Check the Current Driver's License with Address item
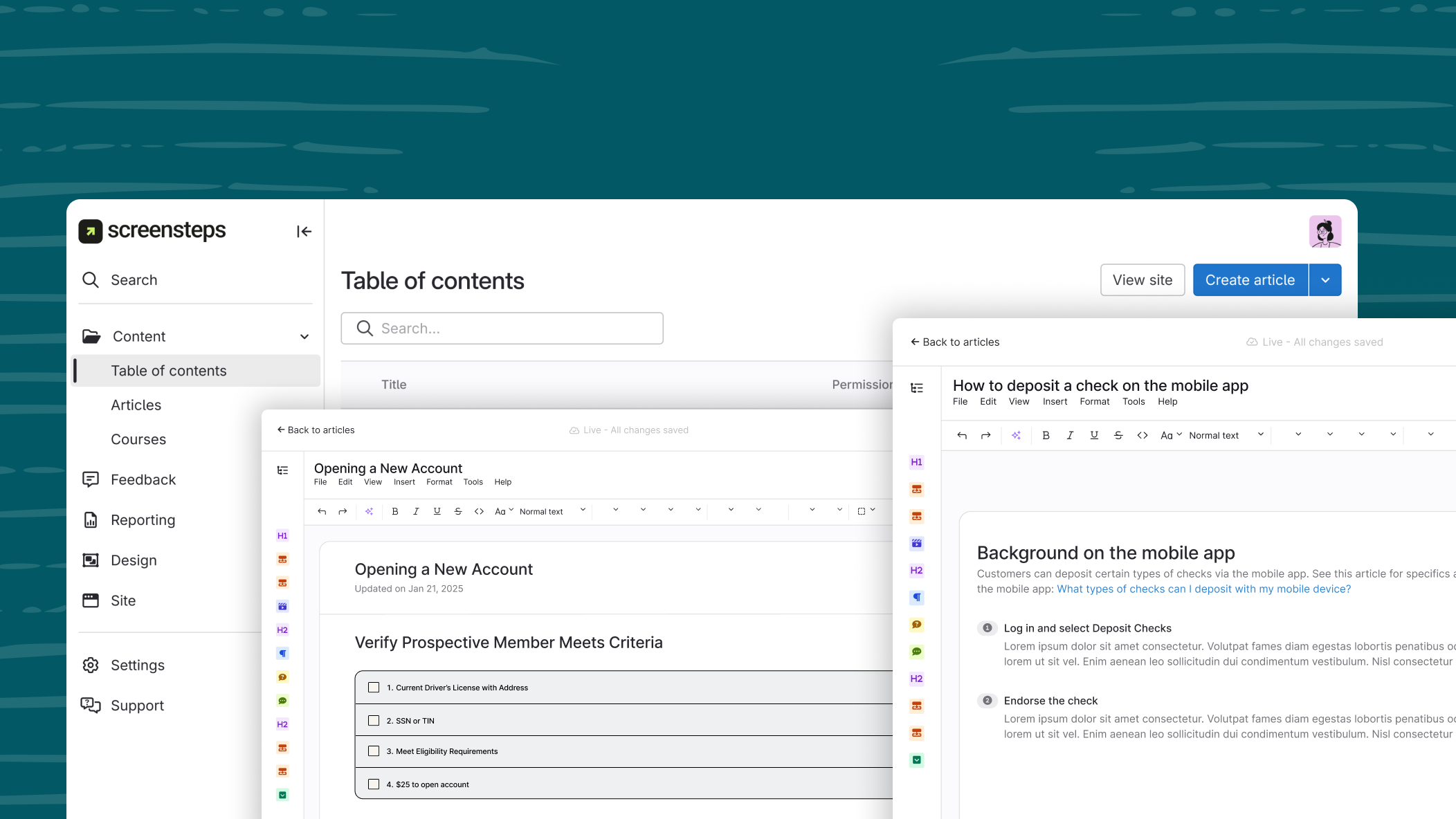 click(x=374, y=688)
